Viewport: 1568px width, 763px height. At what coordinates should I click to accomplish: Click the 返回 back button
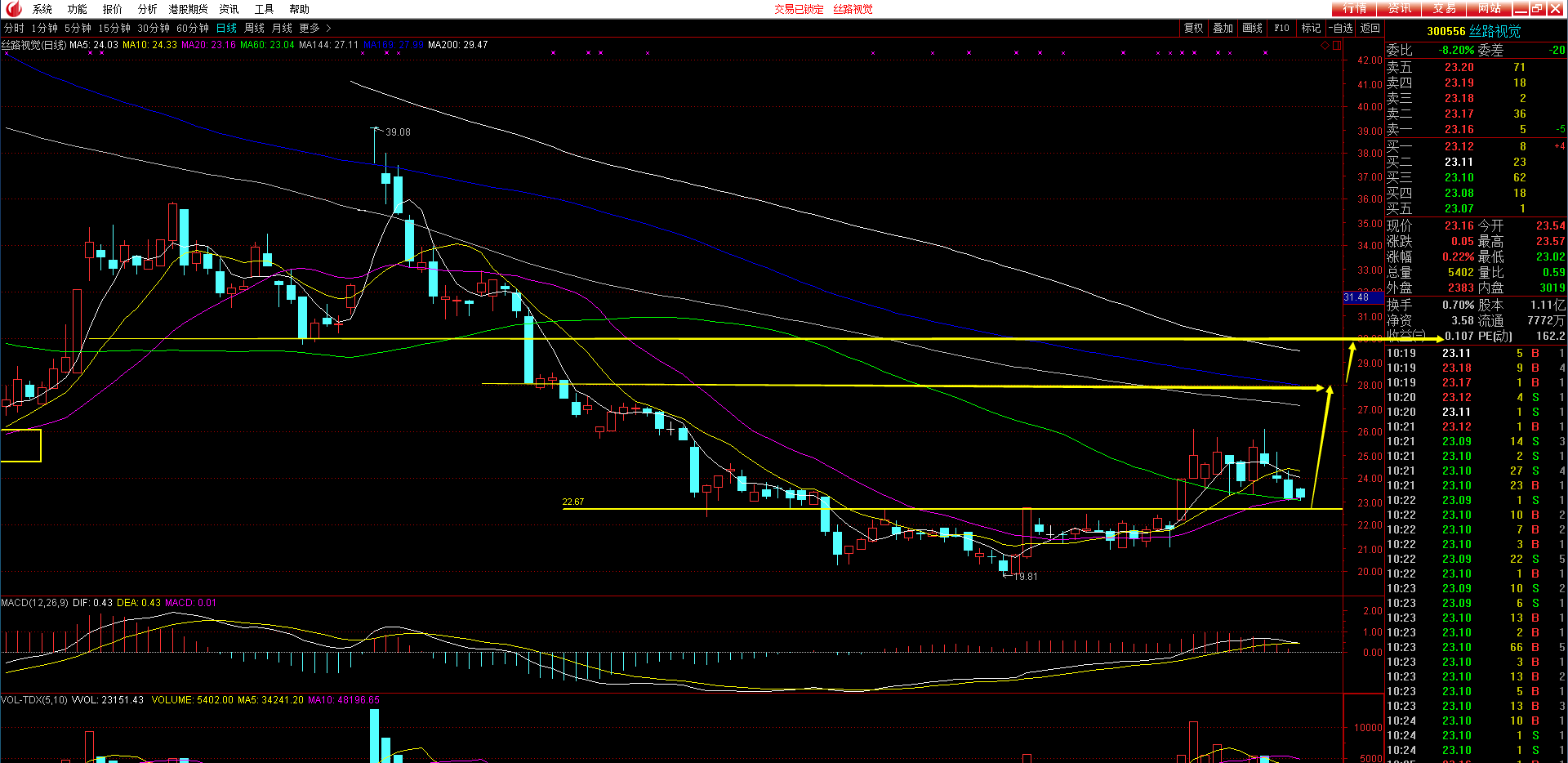click(1370, 29)
